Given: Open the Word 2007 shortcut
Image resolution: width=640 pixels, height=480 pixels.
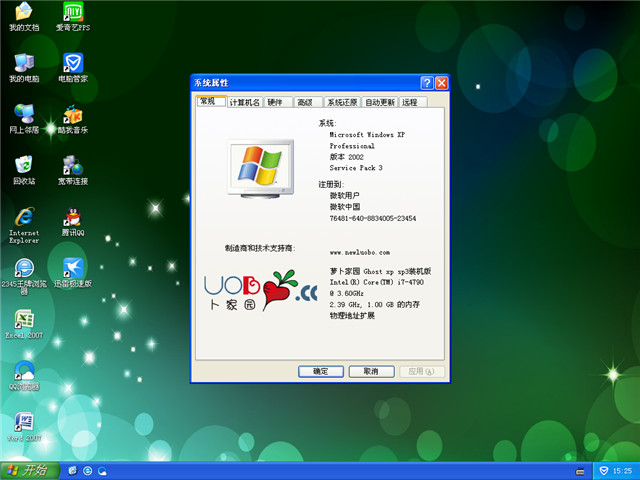Looking at the screenshot, I should [24, 427].
